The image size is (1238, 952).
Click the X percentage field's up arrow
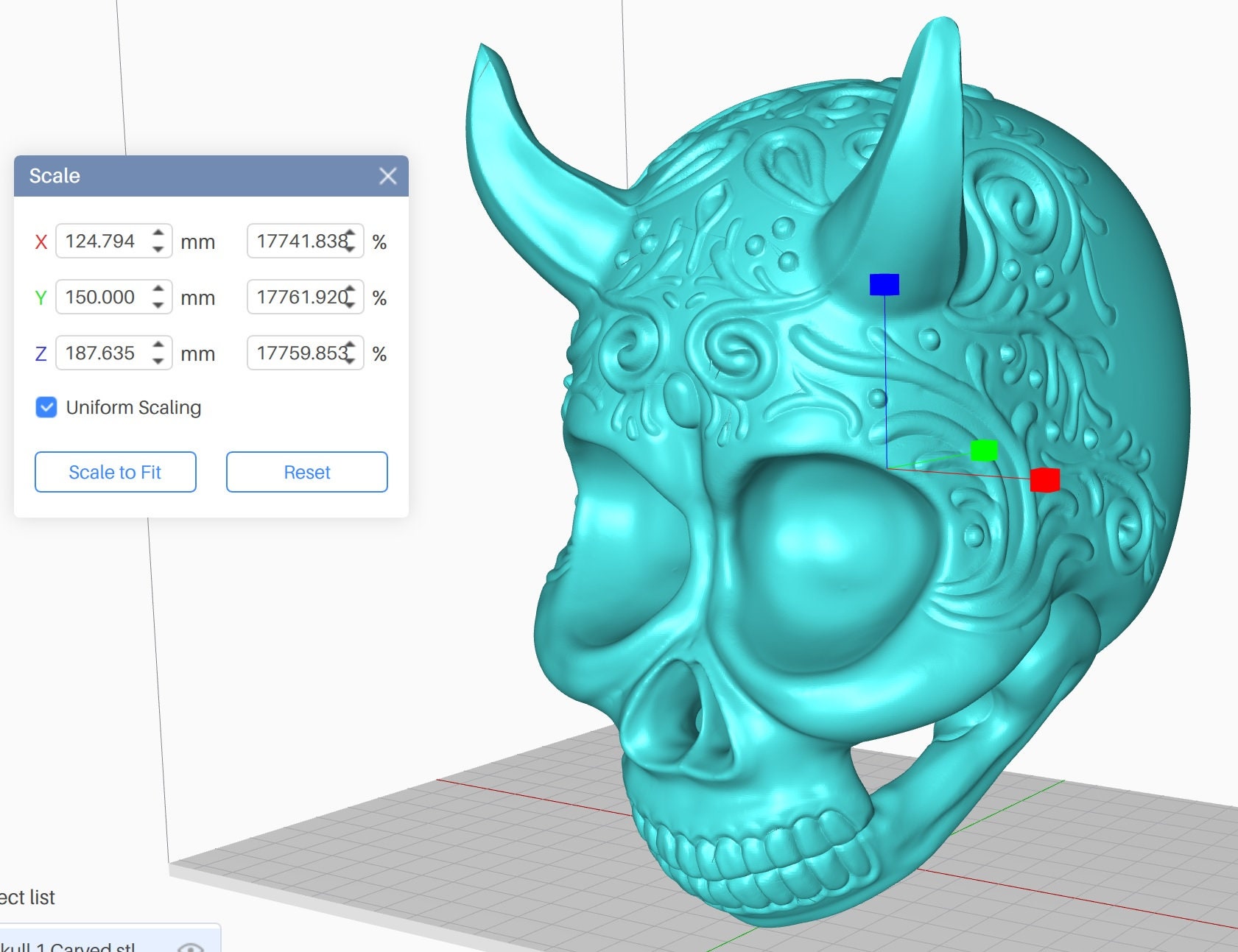click(351, 234)
